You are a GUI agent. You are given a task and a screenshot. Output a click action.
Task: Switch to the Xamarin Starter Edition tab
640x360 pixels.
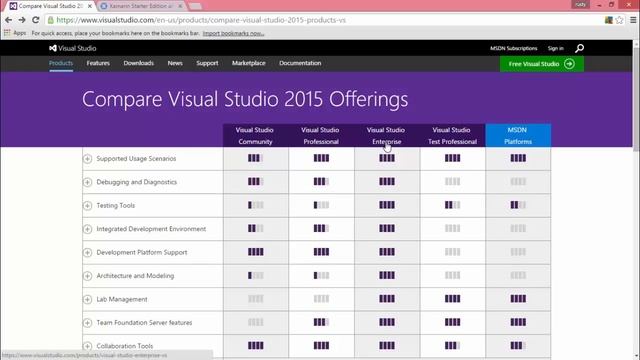(141, 6)
